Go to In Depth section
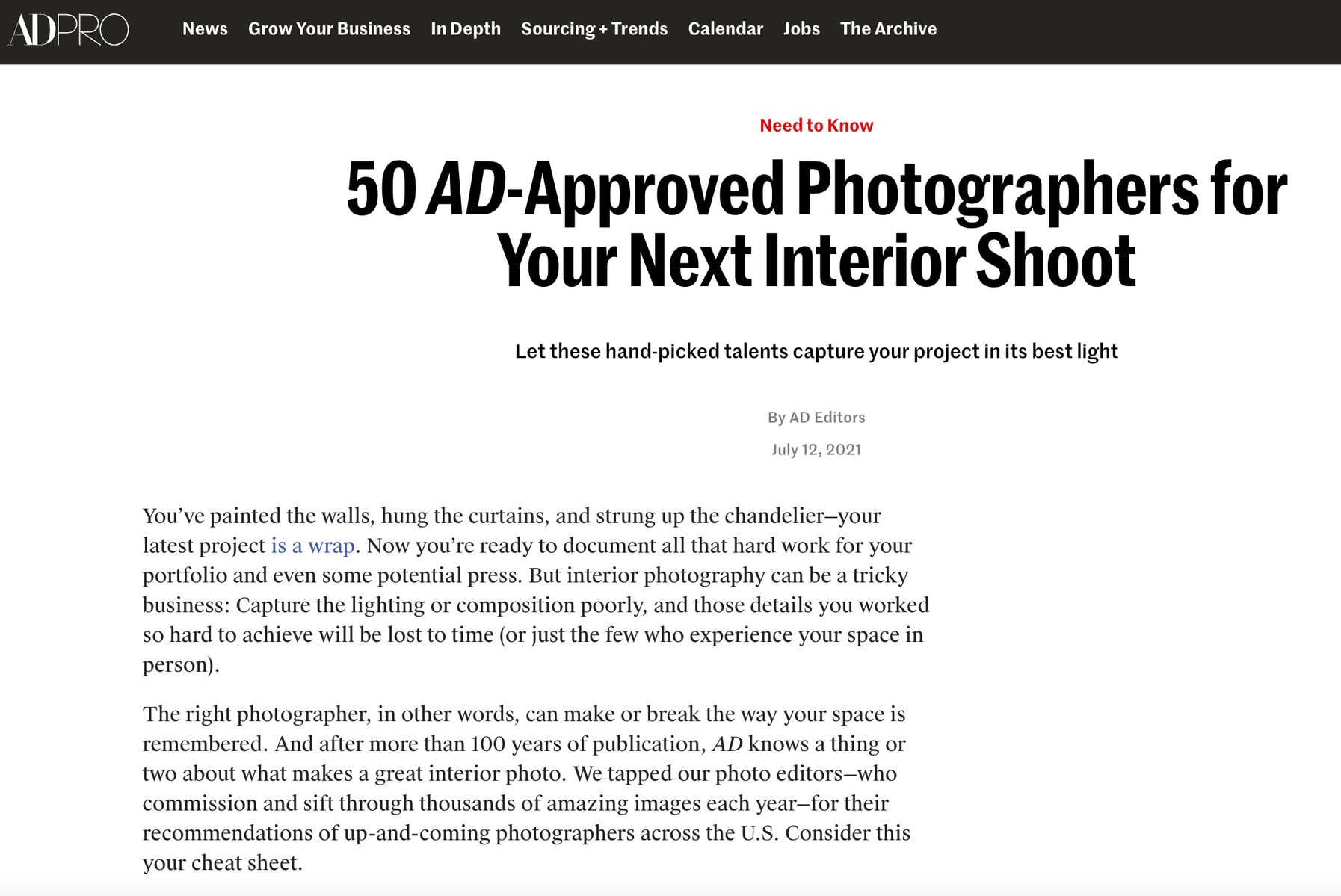Image resolution: width=1341 pixels, height=896 pixels. click(x=466, y=29)
